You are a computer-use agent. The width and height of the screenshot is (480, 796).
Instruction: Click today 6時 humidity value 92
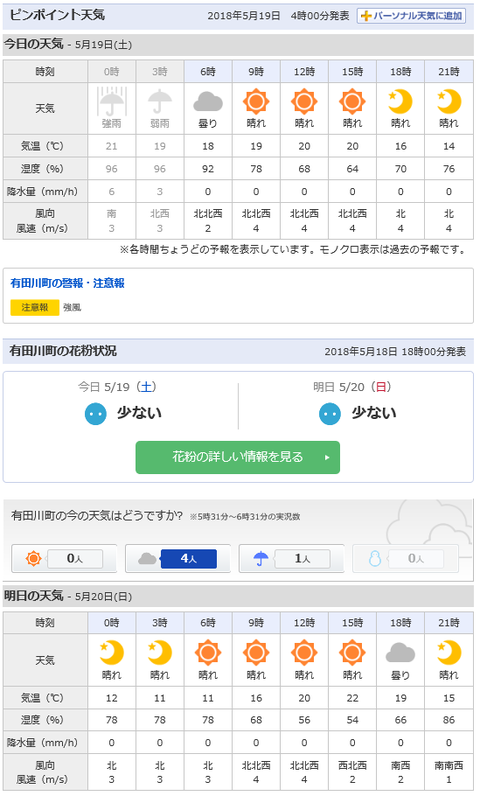tap(208, 169)
